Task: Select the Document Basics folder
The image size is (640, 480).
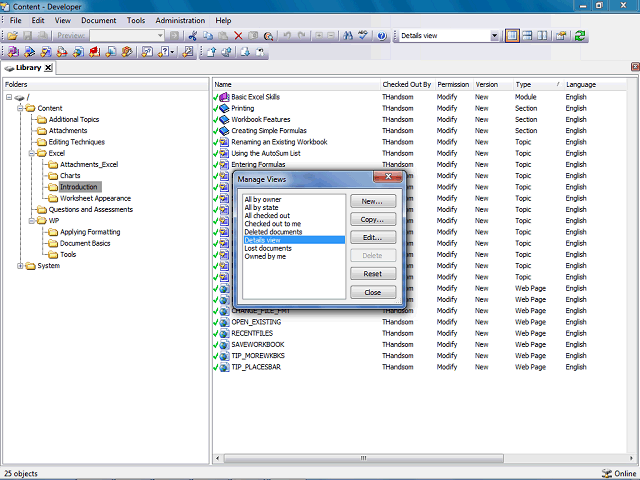Action: tap(85, 243)
